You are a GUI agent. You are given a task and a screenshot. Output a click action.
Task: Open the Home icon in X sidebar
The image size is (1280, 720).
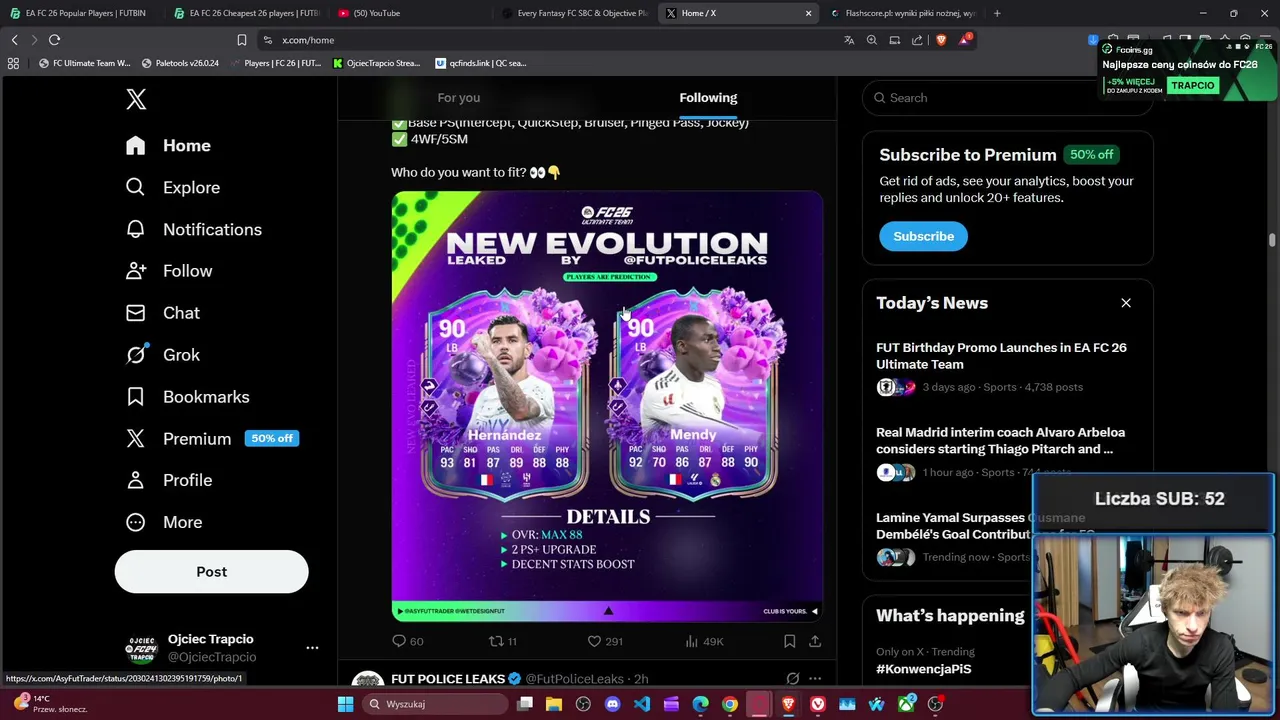point(136,145)
